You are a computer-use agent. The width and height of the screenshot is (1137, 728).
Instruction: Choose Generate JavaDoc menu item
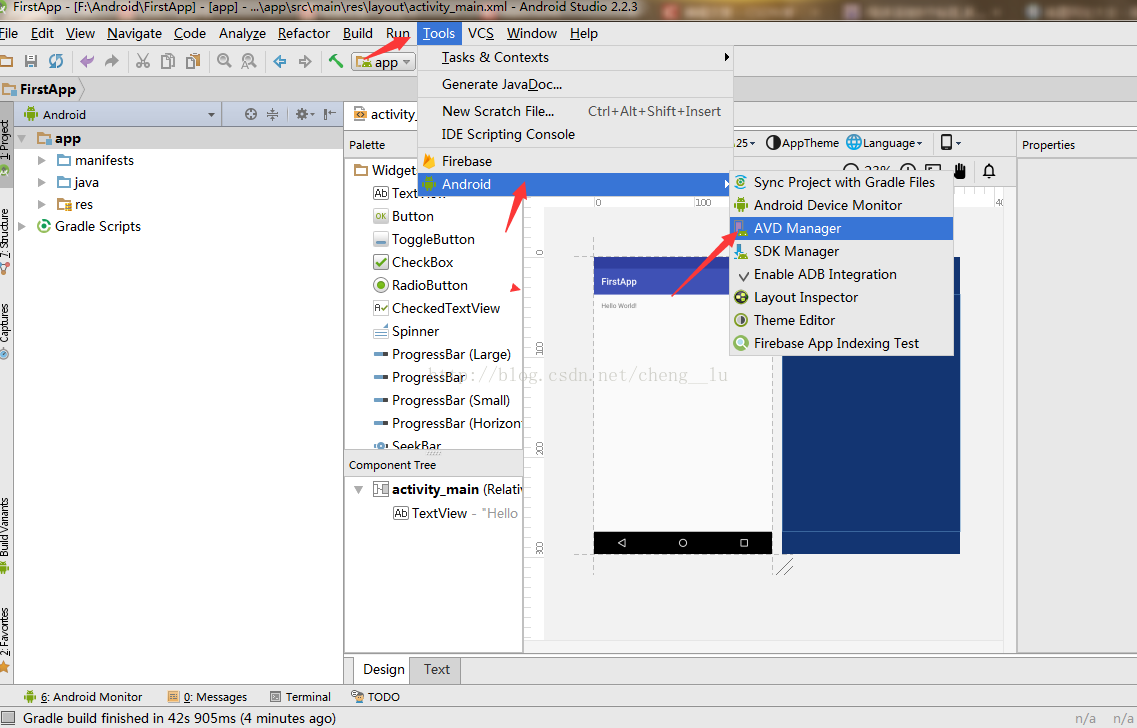[575, 84]
